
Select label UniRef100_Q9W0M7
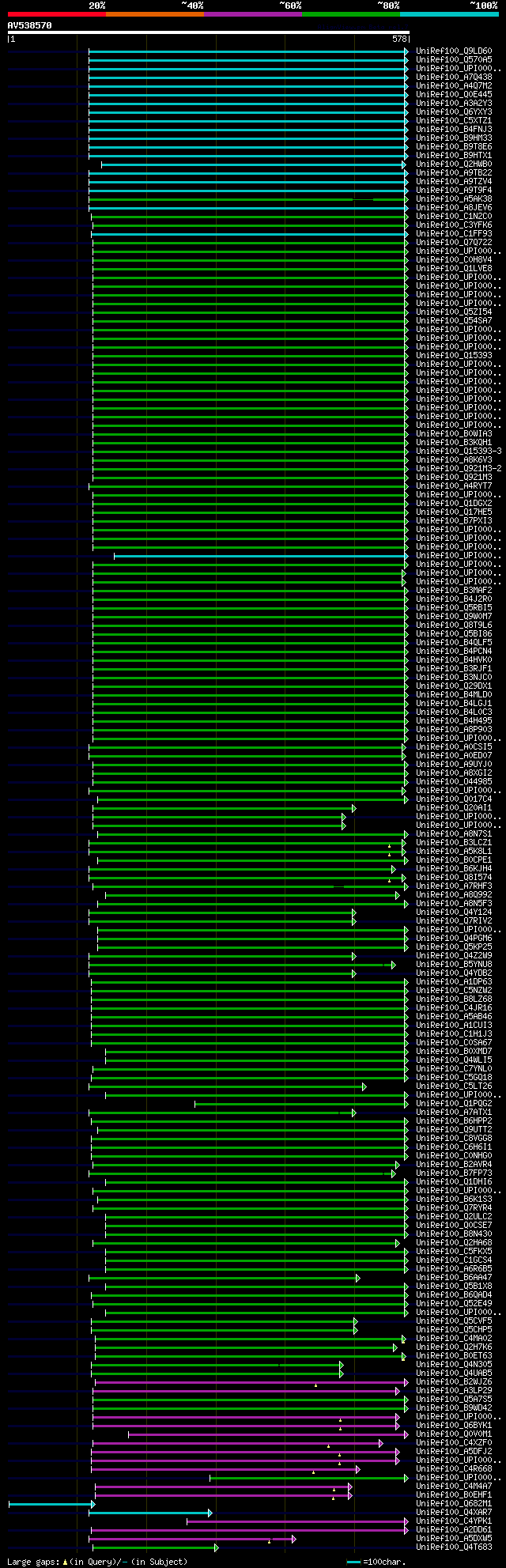click(x=454, y=617)
